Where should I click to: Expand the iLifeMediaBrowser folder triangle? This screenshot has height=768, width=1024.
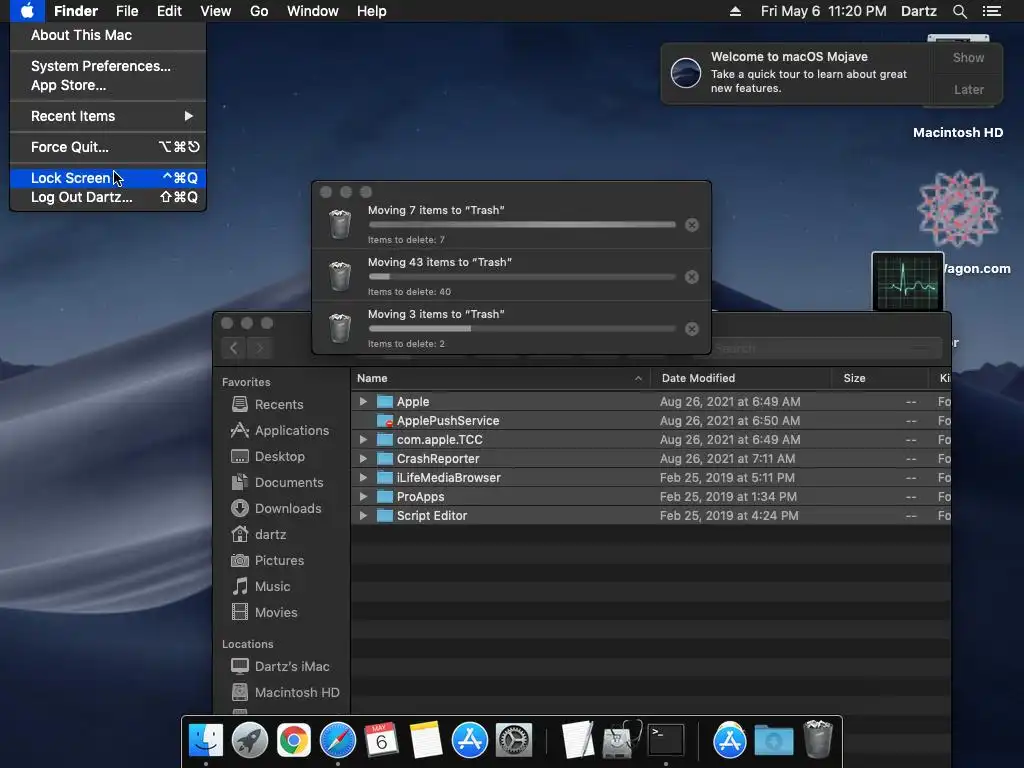click(363, 477)
